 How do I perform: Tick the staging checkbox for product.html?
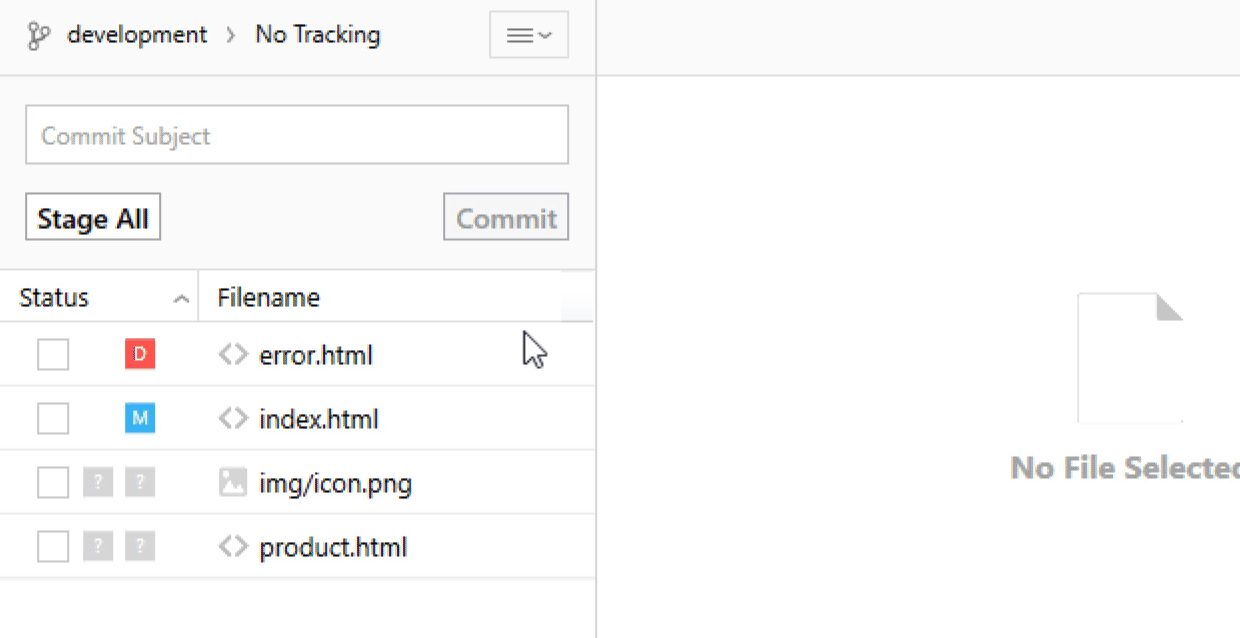pos(53,547)
